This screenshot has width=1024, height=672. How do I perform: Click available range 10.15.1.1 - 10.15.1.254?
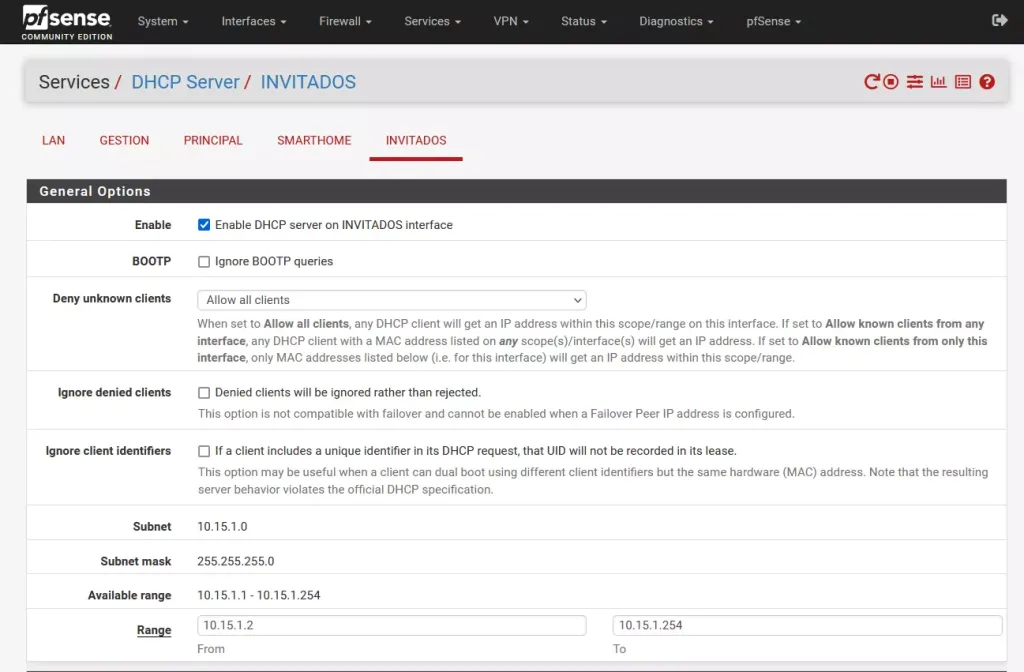259,595
